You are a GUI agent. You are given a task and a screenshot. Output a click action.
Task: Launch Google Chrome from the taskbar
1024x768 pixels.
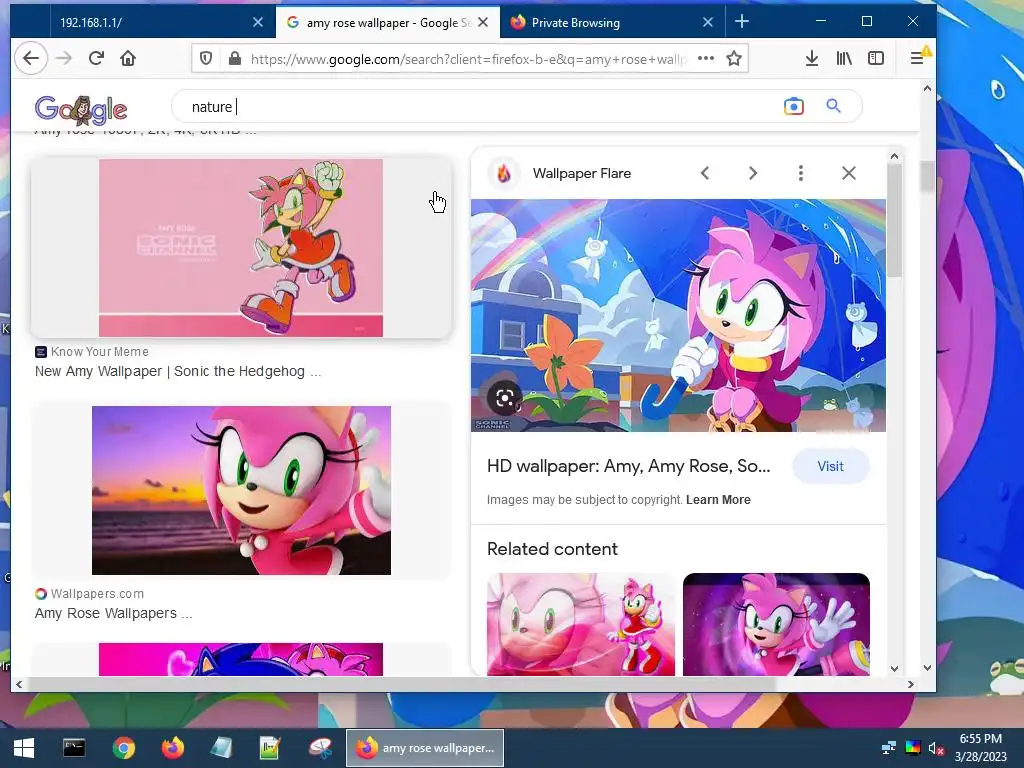(x=123, y=748)
